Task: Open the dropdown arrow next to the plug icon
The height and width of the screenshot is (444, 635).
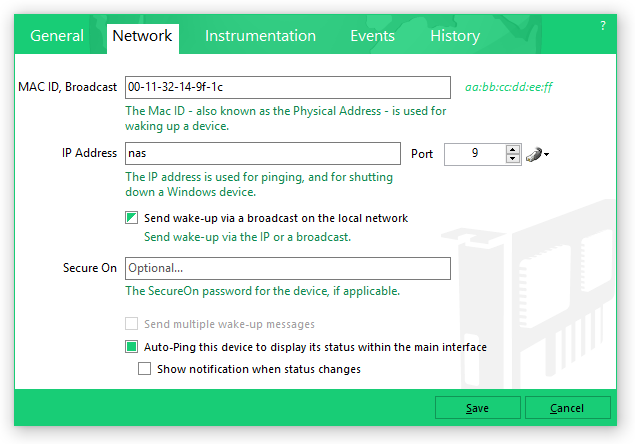Action: (547, 155)
